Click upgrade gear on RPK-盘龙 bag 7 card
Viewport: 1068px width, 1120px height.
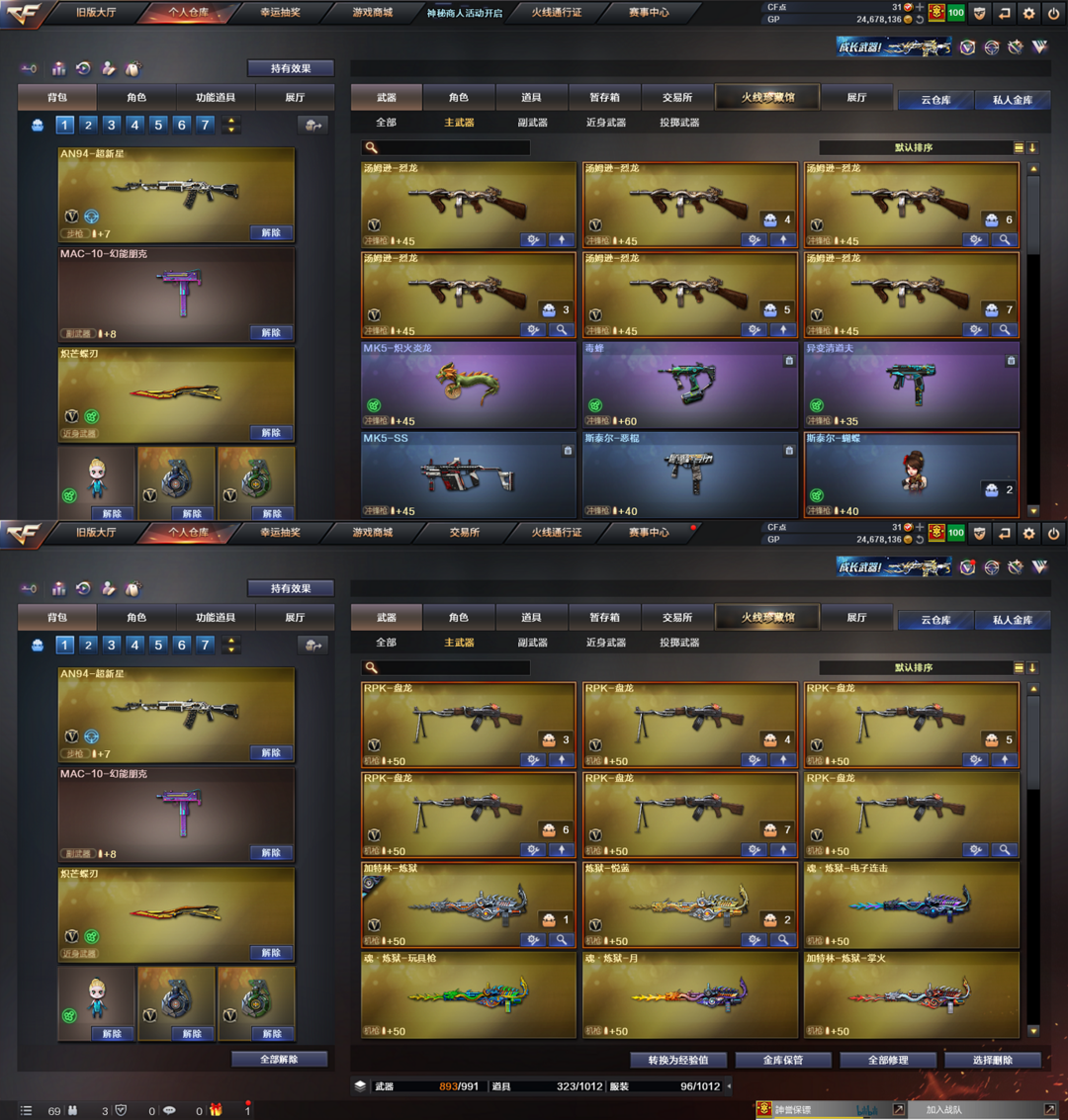click(755, 850)
